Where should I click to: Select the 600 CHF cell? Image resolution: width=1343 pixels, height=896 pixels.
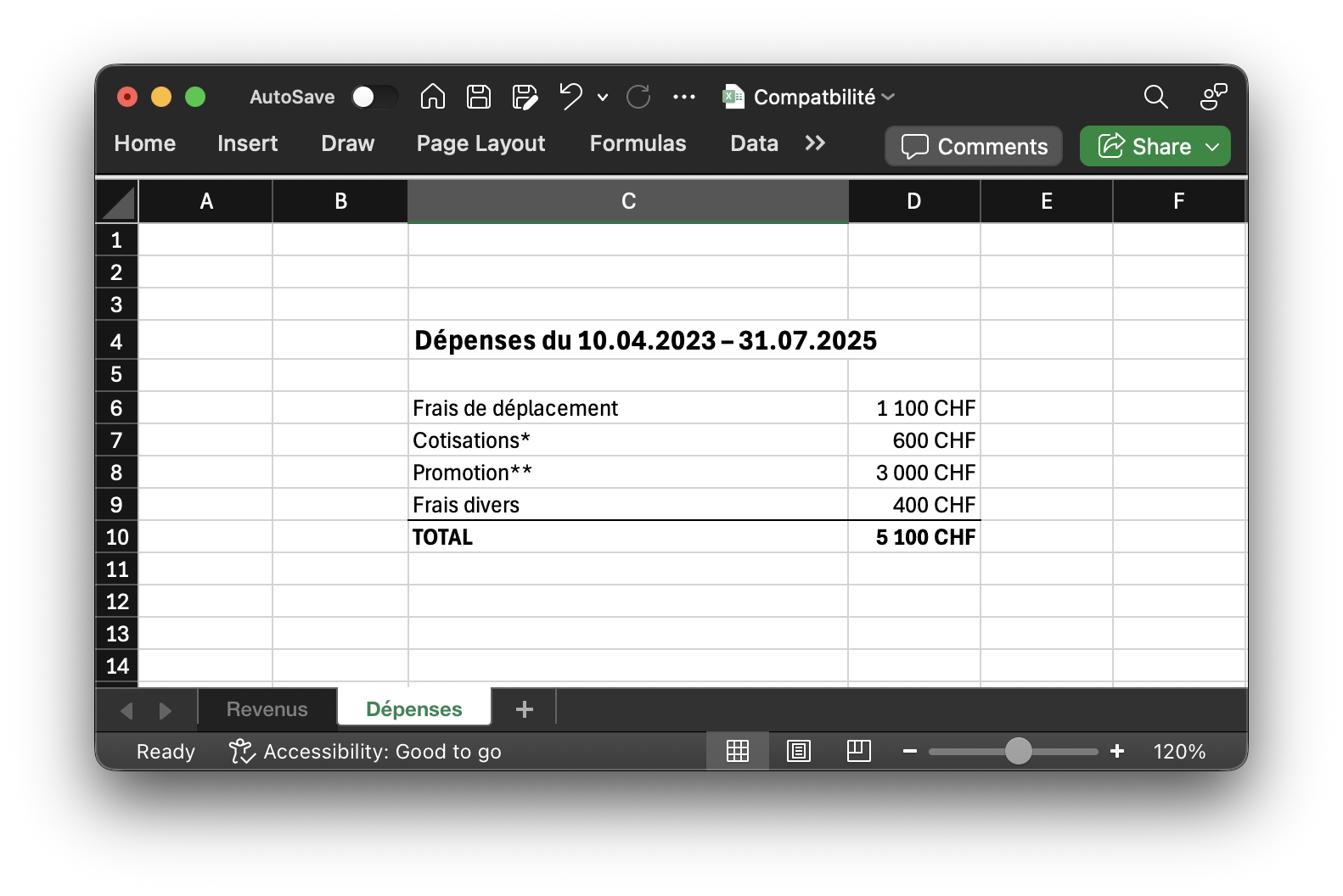[x=914, y=440]
